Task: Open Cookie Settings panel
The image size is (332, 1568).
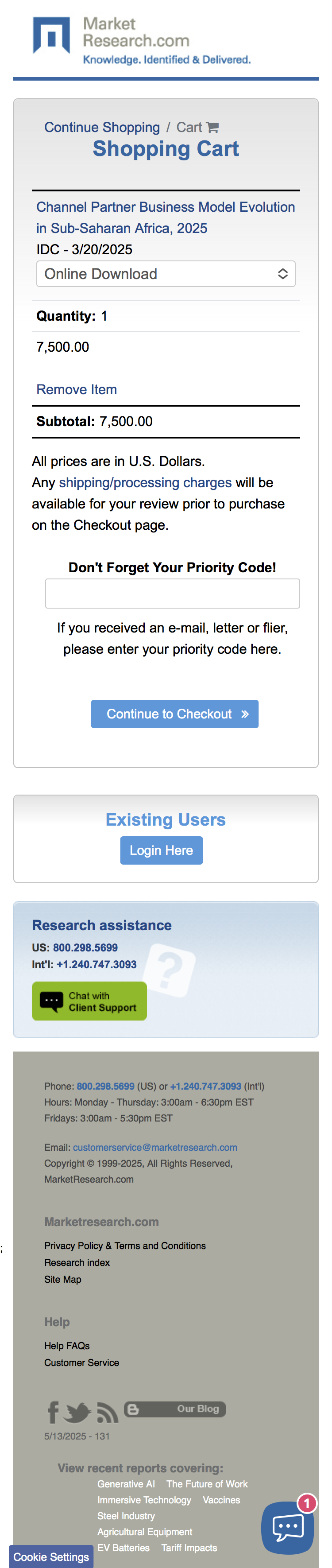Action: tap(51, 1556)
